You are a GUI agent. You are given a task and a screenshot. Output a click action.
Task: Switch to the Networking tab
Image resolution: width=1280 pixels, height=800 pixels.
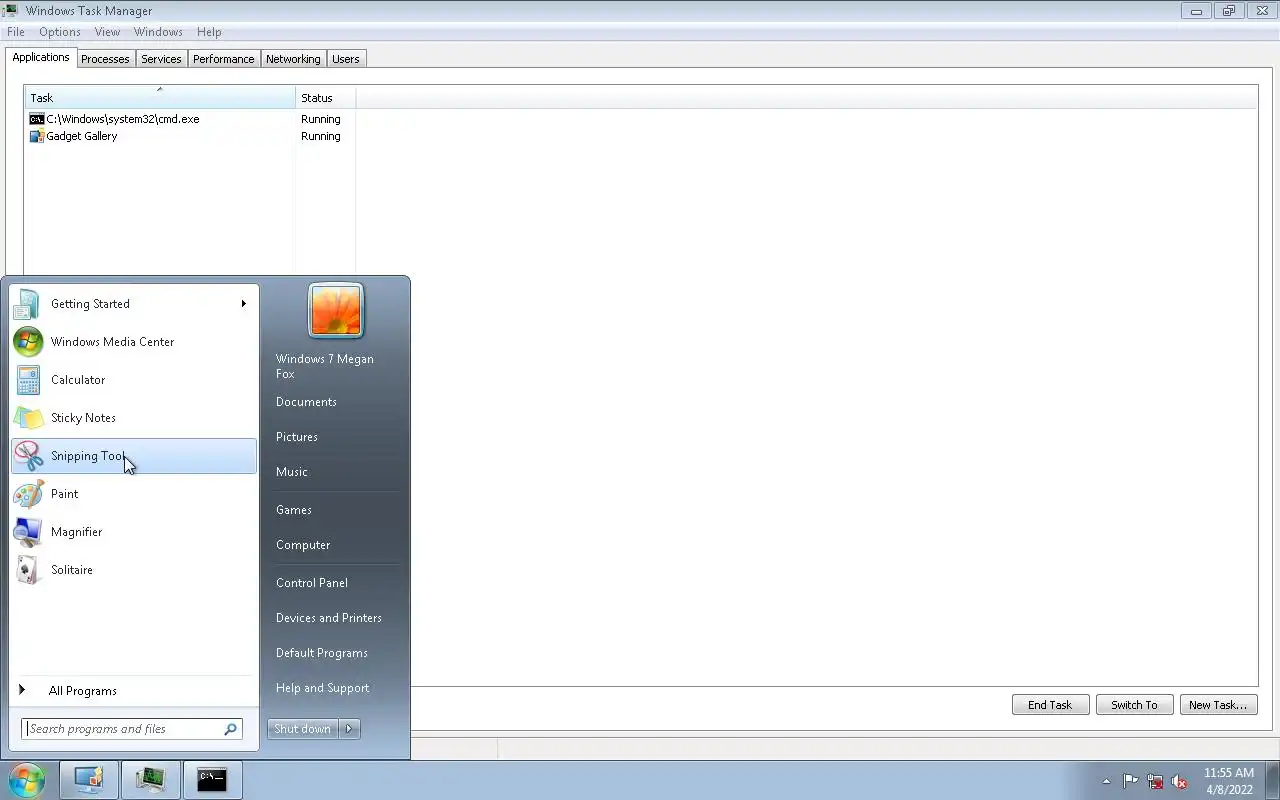(293, 59)
